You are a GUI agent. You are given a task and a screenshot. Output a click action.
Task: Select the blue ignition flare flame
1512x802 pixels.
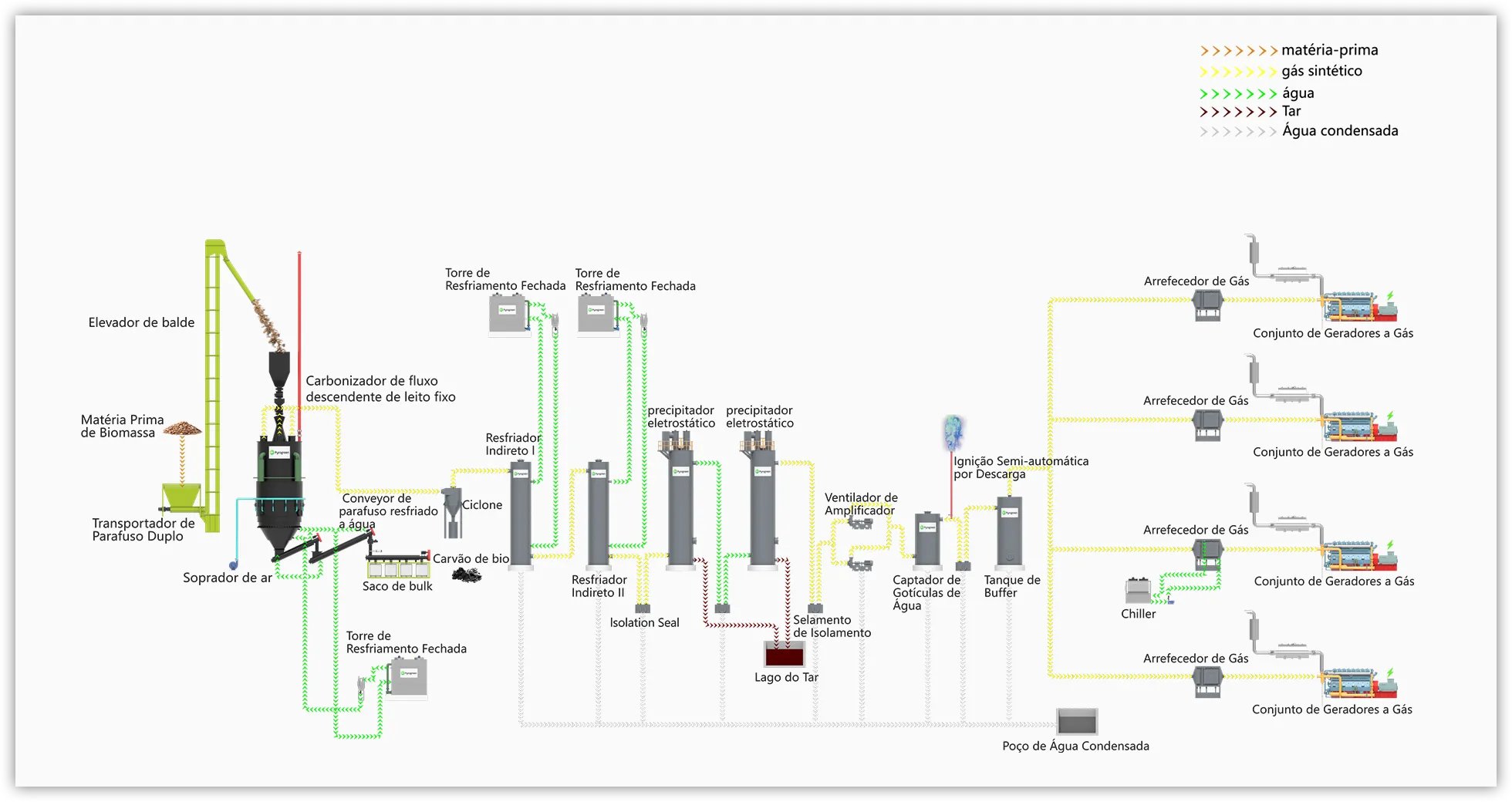[x=953, y=432]
